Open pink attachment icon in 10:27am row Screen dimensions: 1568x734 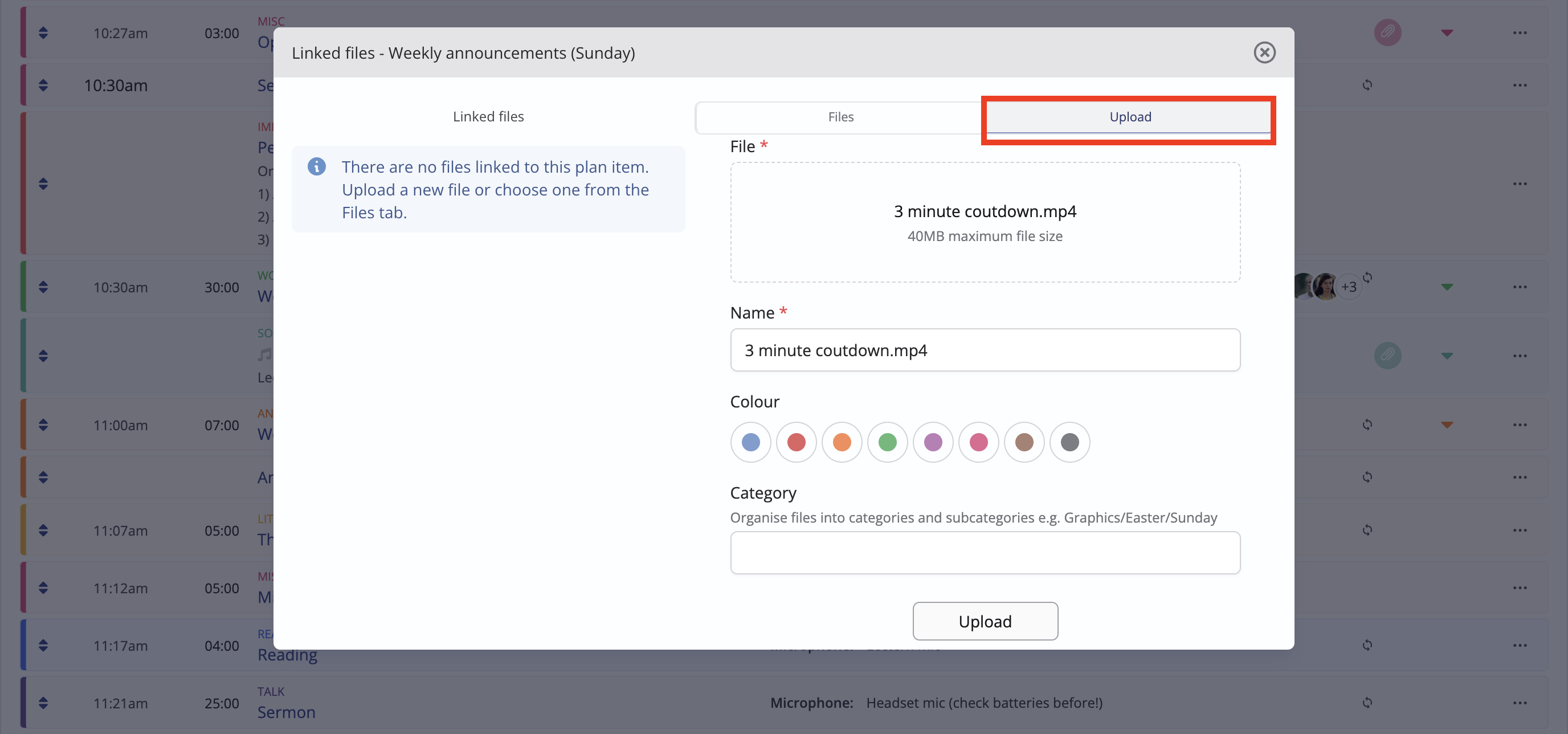[x=1387, y=32]
